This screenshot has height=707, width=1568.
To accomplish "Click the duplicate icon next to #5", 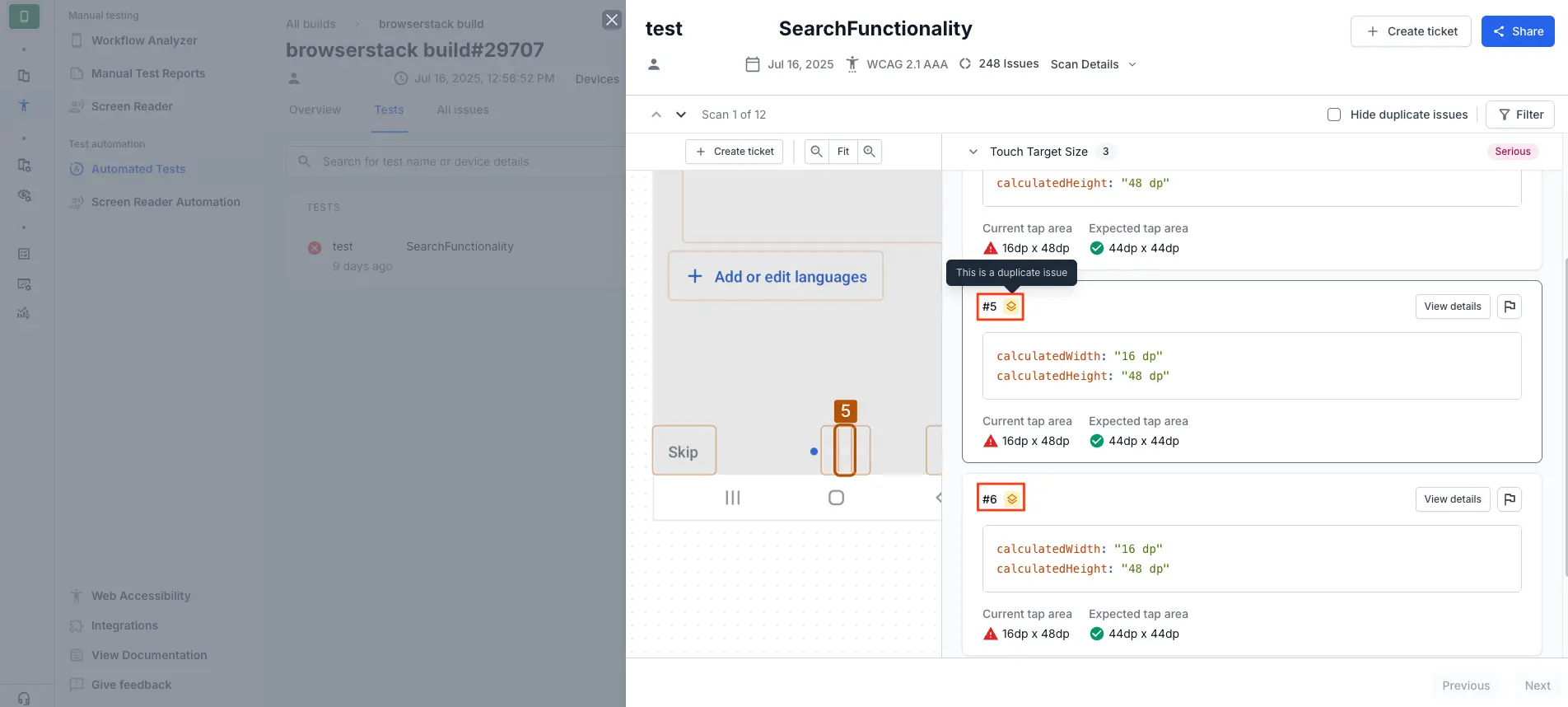I will pos(1011,307).
